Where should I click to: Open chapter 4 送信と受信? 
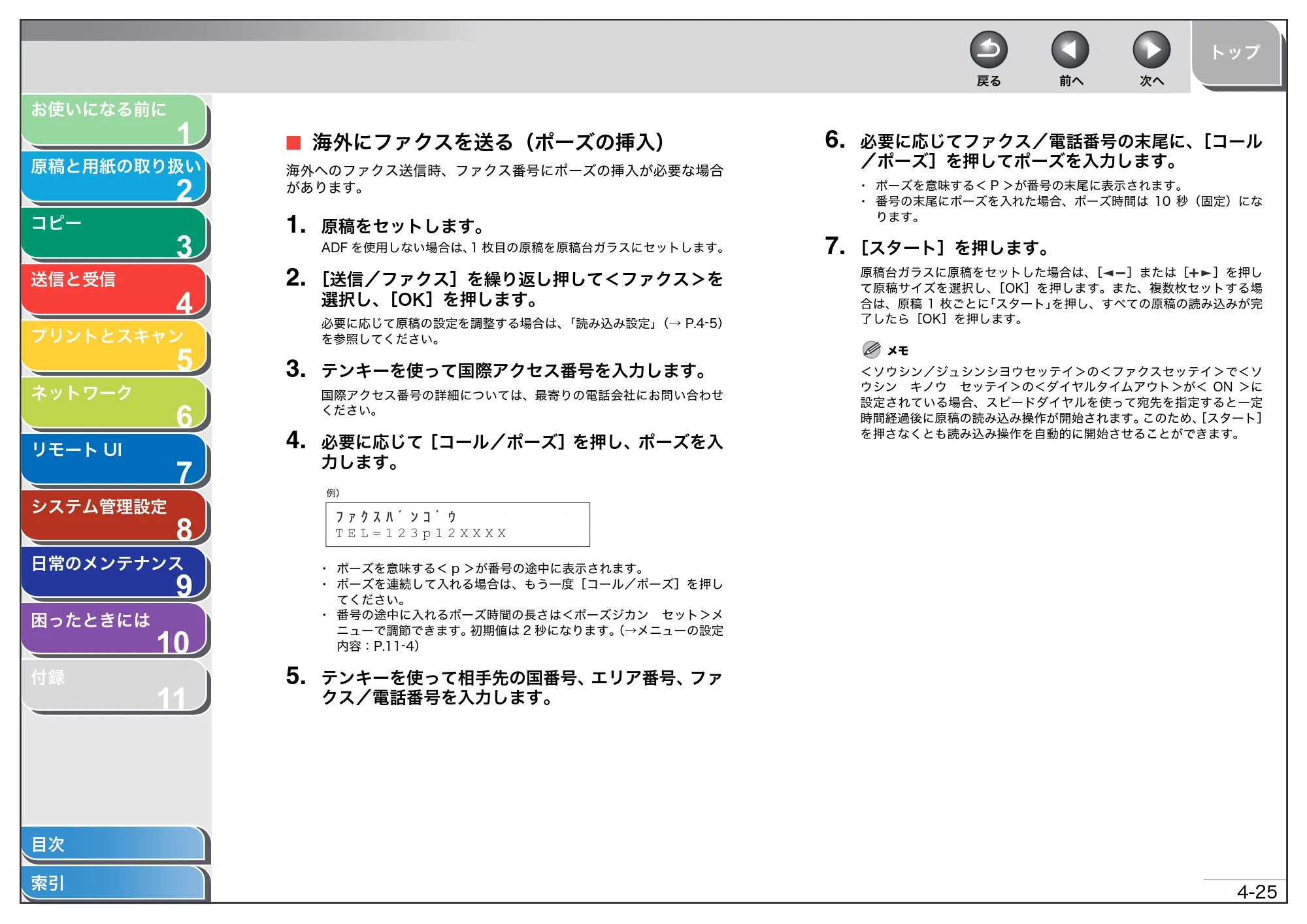(x=114, y=290)
